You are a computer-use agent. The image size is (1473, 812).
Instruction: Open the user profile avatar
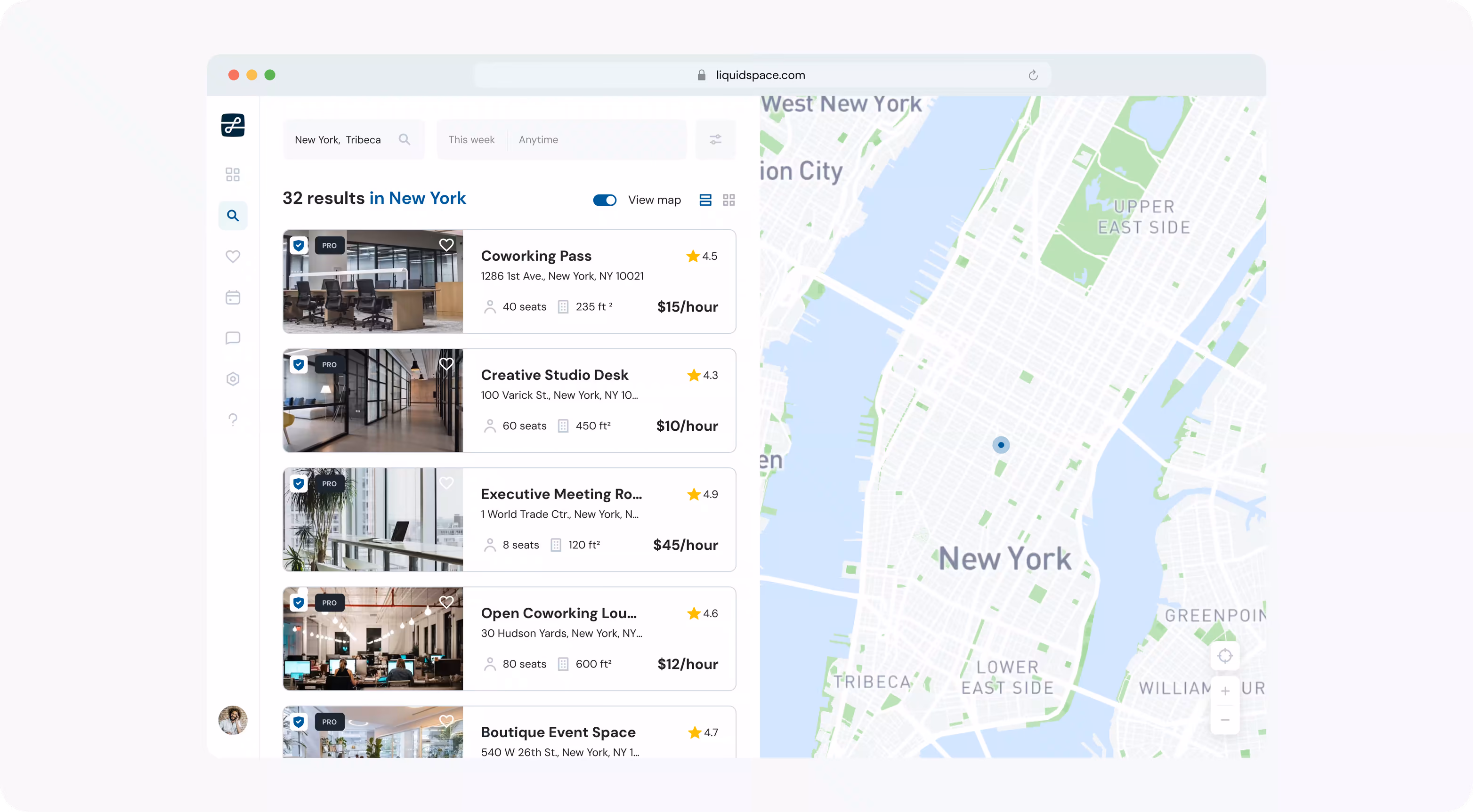pyautogui.click(x=233, y=720)
